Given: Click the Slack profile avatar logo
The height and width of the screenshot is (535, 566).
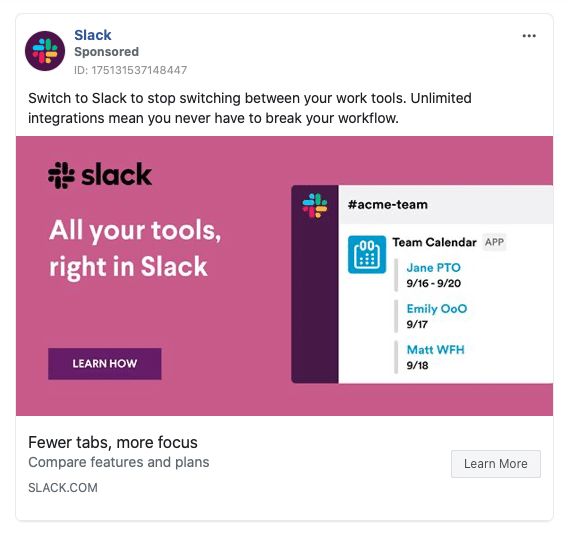Looking at the screenshot, I should coord(45,51).
